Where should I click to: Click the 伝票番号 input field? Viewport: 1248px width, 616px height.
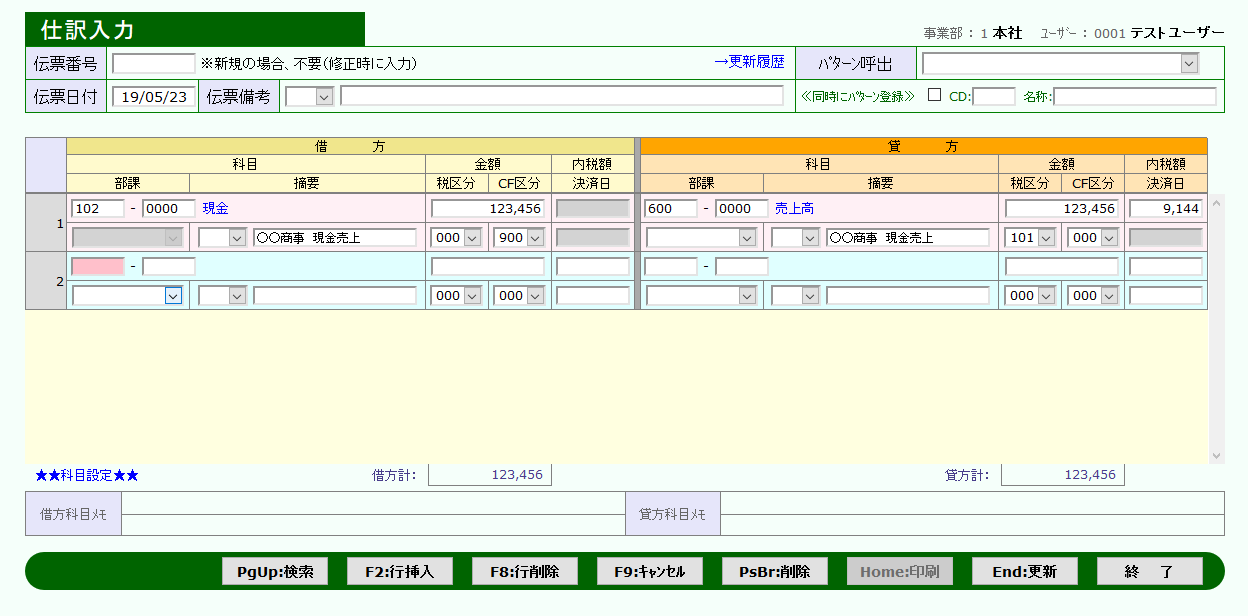pyautogui.click(x=154, y=64)
